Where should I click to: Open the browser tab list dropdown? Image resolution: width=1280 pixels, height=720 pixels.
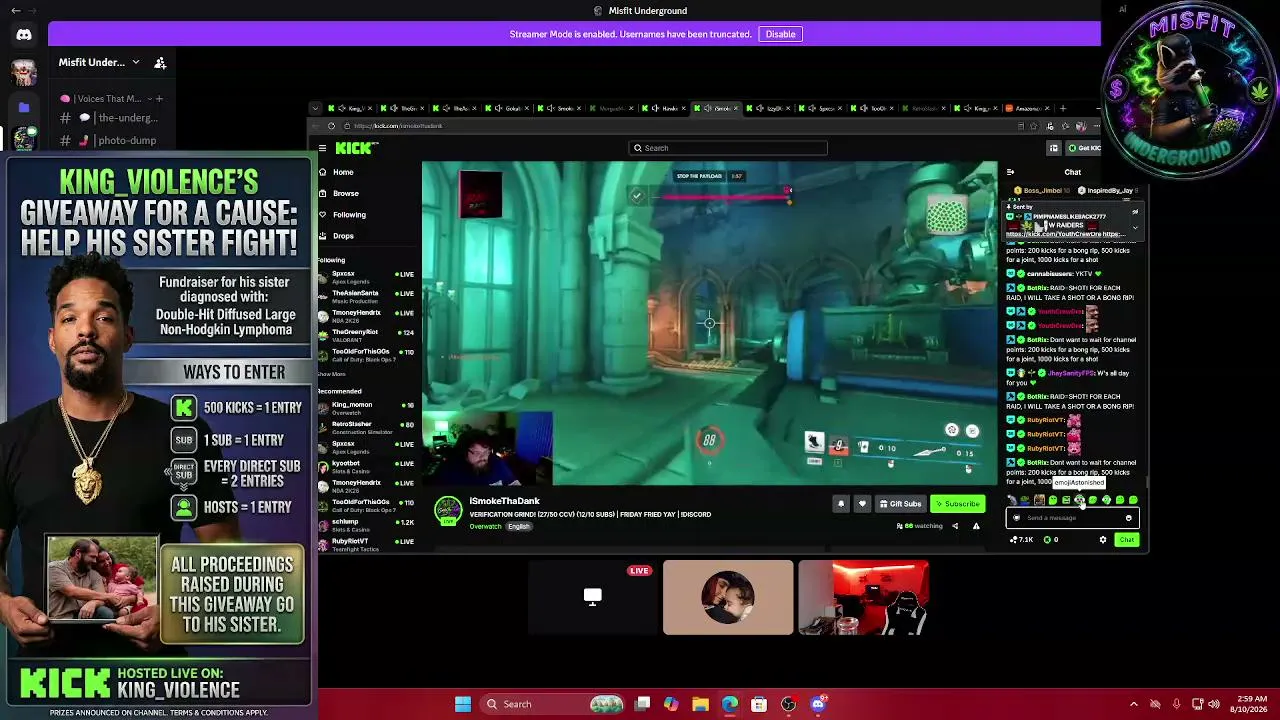click(315, 108)
